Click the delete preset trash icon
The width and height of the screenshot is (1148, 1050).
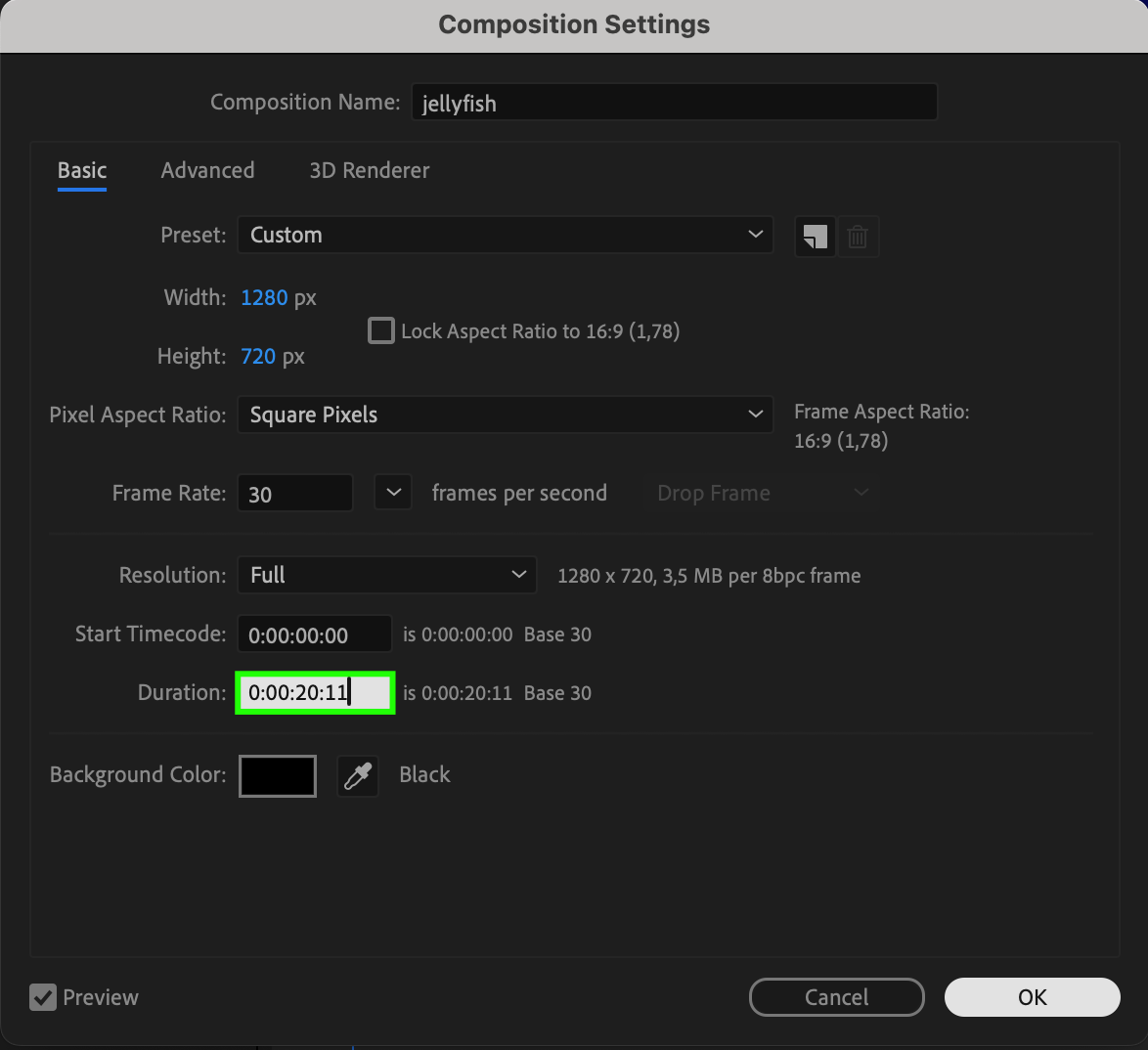click(x=858, y=237)
